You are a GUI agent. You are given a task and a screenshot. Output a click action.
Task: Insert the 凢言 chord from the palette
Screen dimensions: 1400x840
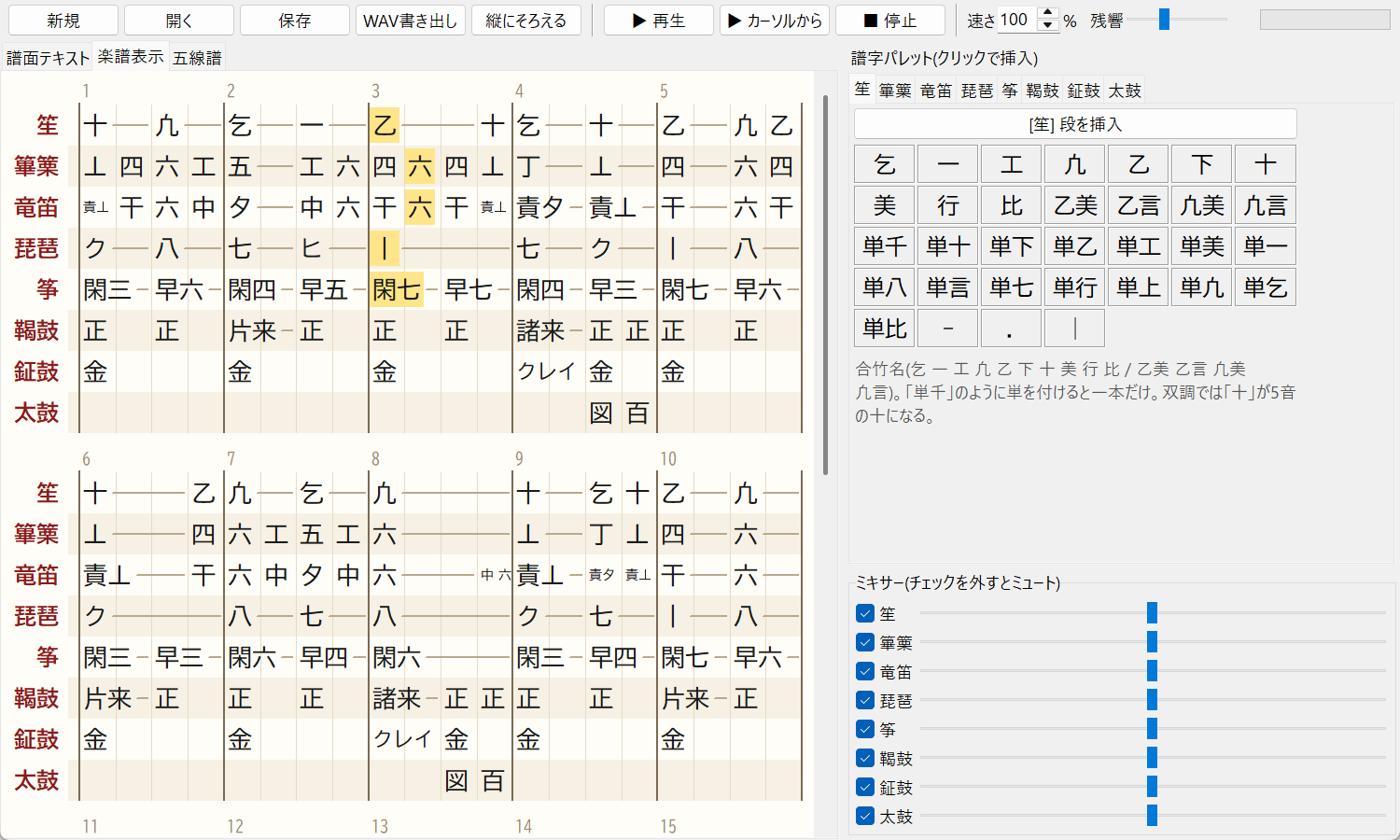point(1266,205)
